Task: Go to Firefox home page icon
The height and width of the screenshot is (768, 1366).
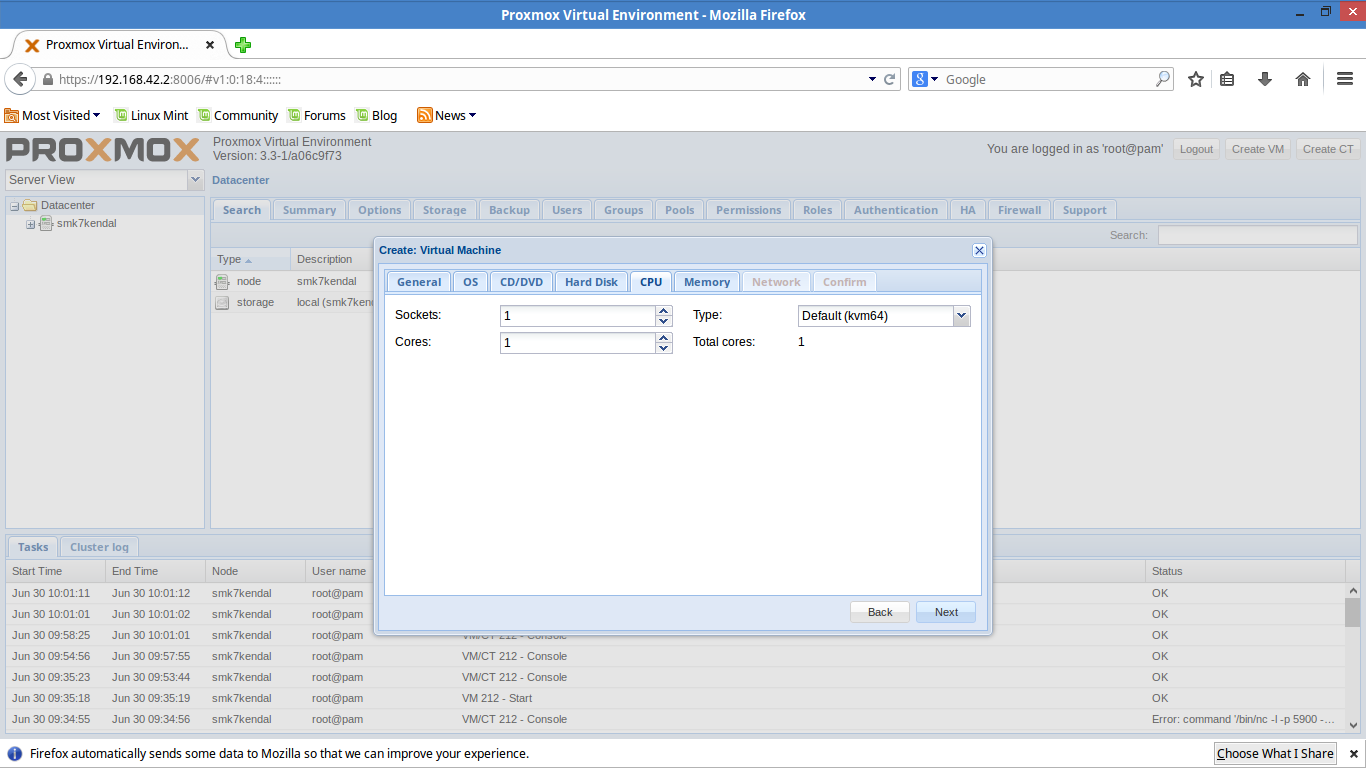Action: [1303, 79]
